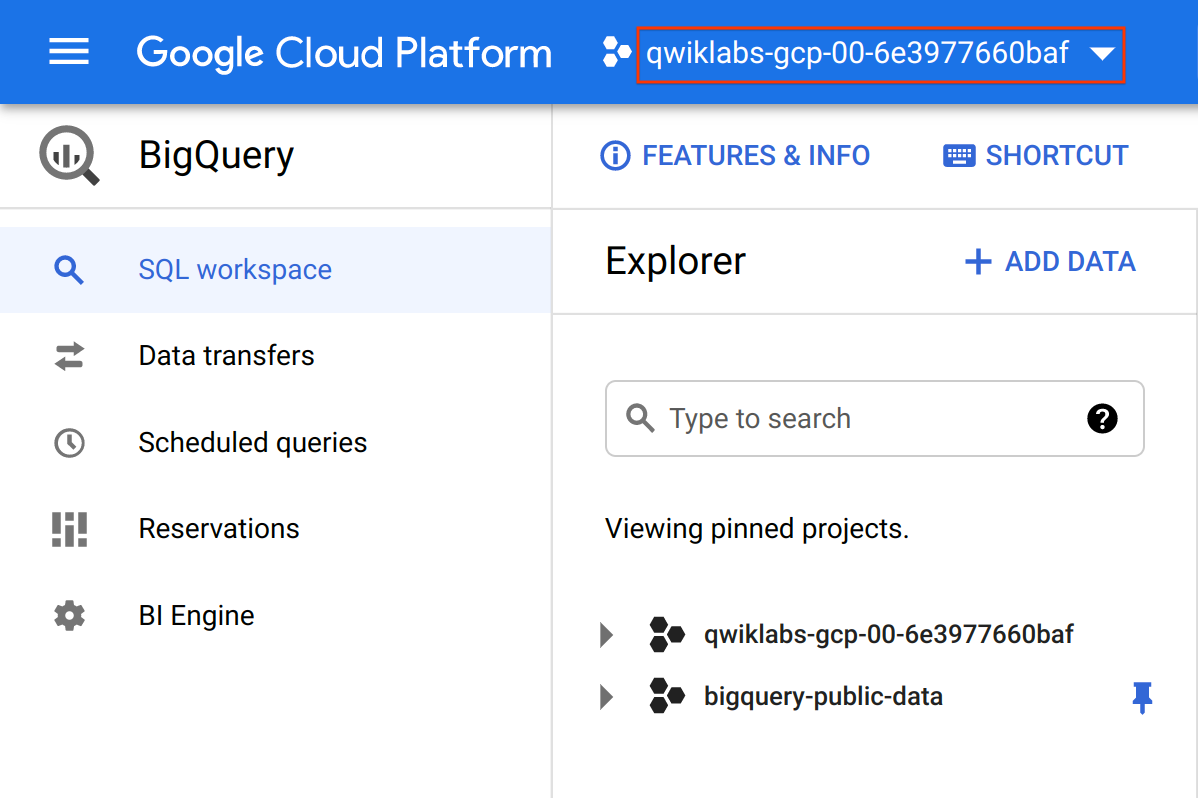The width and height of the screenshot is (1201, 801).
Task: Click the Scheduled queries clock icon
Action: [x=69, y=443]
